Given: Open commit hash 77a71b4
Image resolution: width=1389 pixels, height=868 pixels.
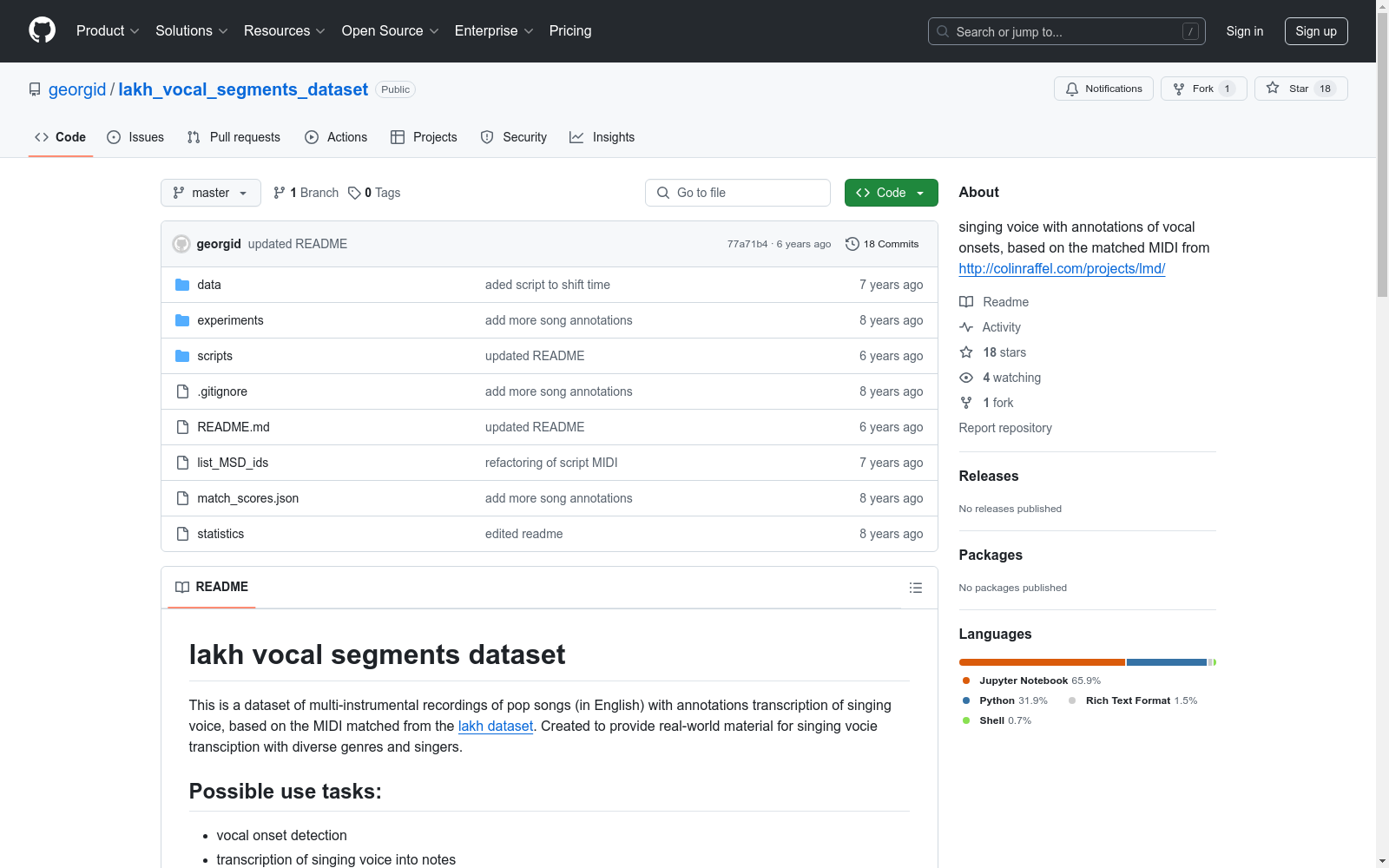Looking at the screenshot, I should tap(747, 244).
